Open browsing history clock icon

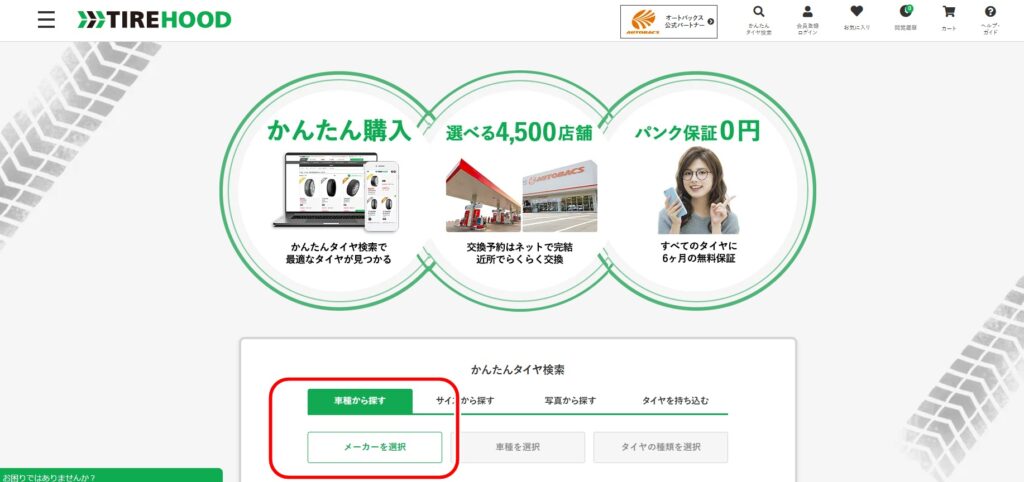(906, 11)
